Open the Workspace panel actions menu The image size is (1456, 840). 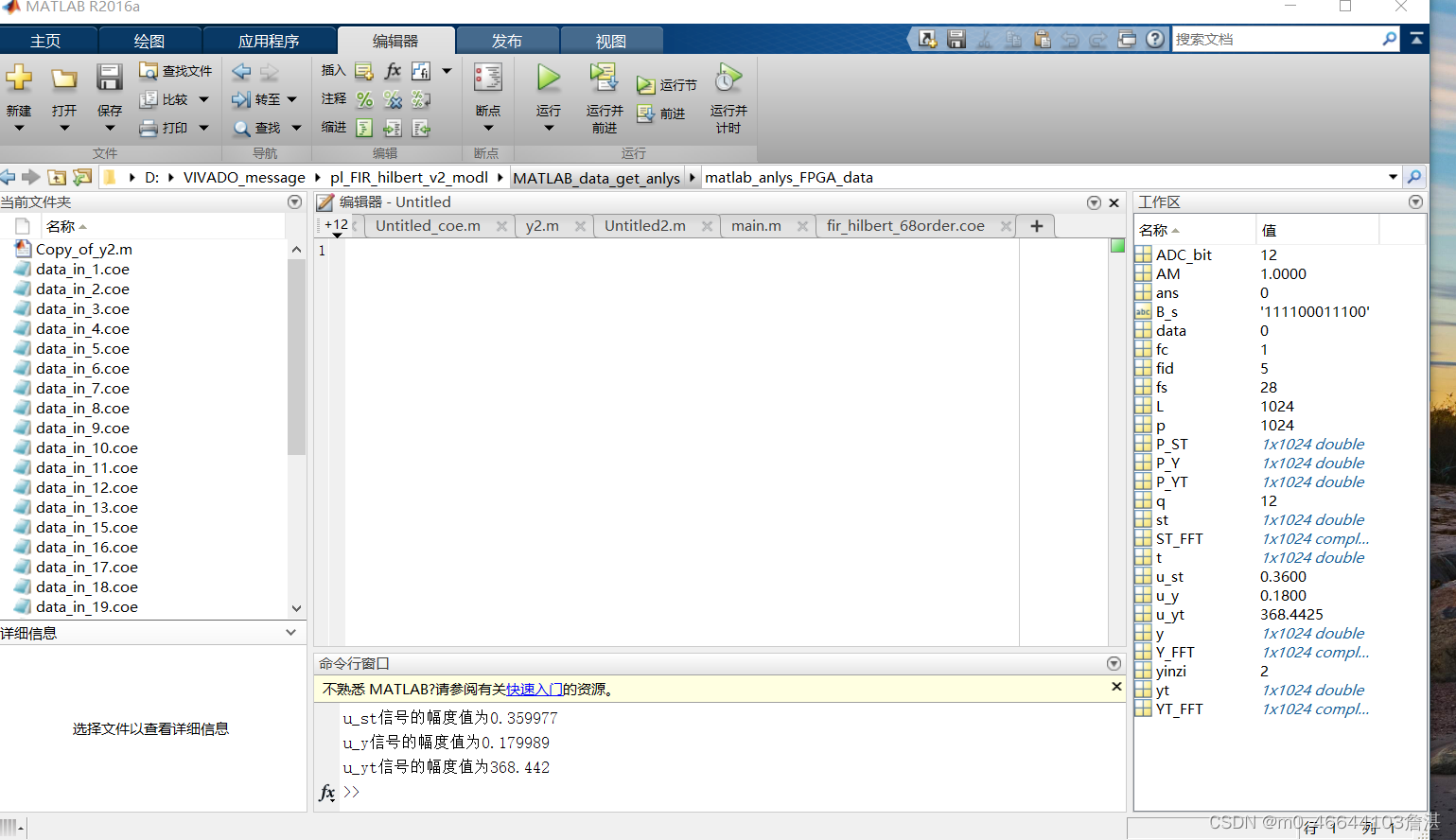[1415, 201]
